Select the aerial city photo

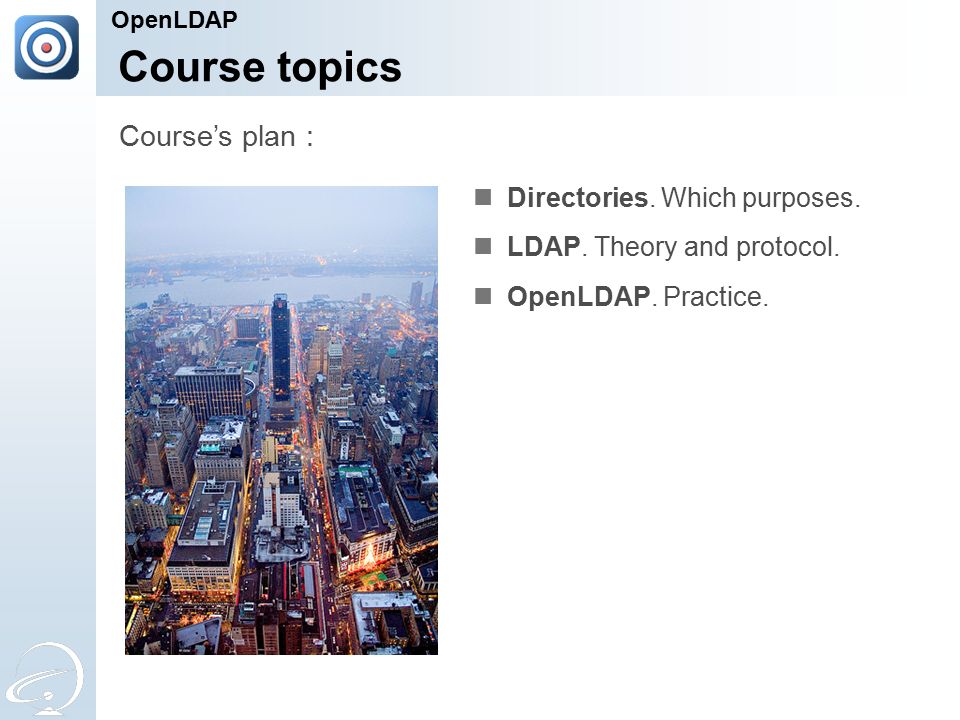click(281, 420)
